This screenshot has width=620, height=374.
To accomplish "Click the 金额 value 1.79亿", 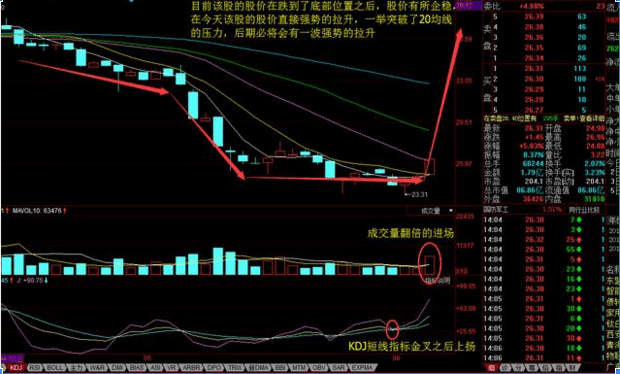I will [x=532, y=172].
